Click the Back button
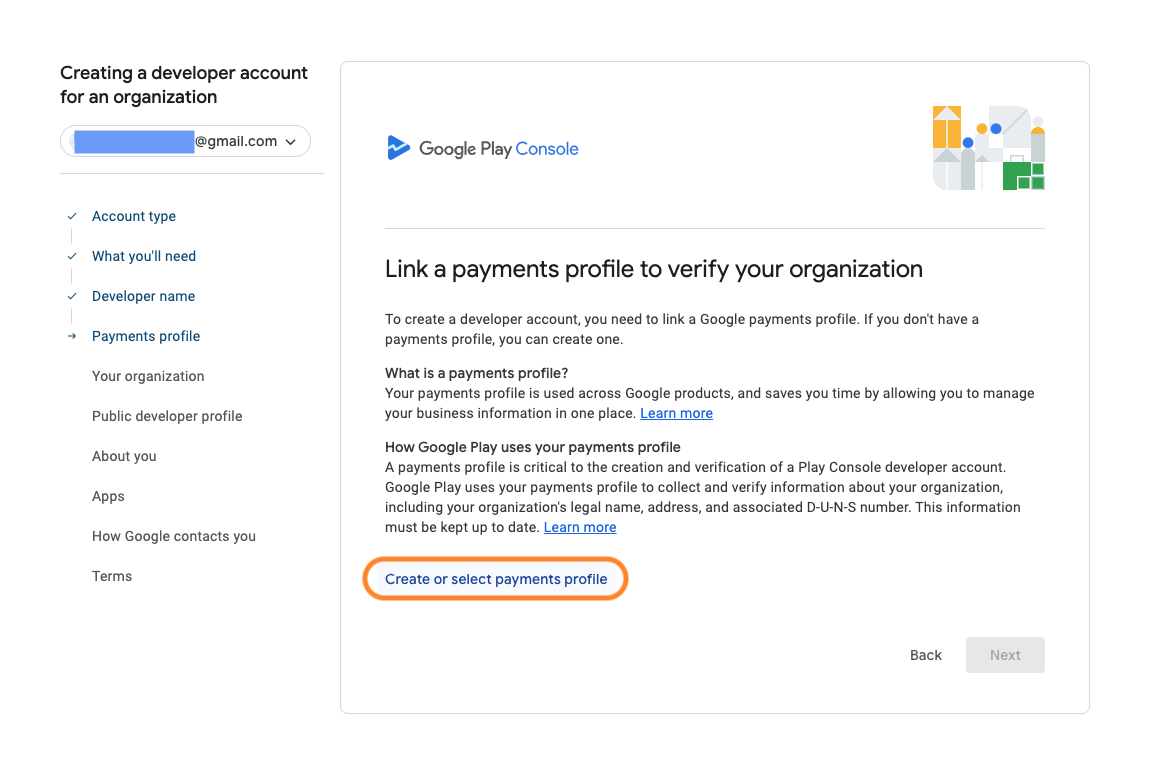The height and width of the screenshot is (784, 1166). pos(926,655)
